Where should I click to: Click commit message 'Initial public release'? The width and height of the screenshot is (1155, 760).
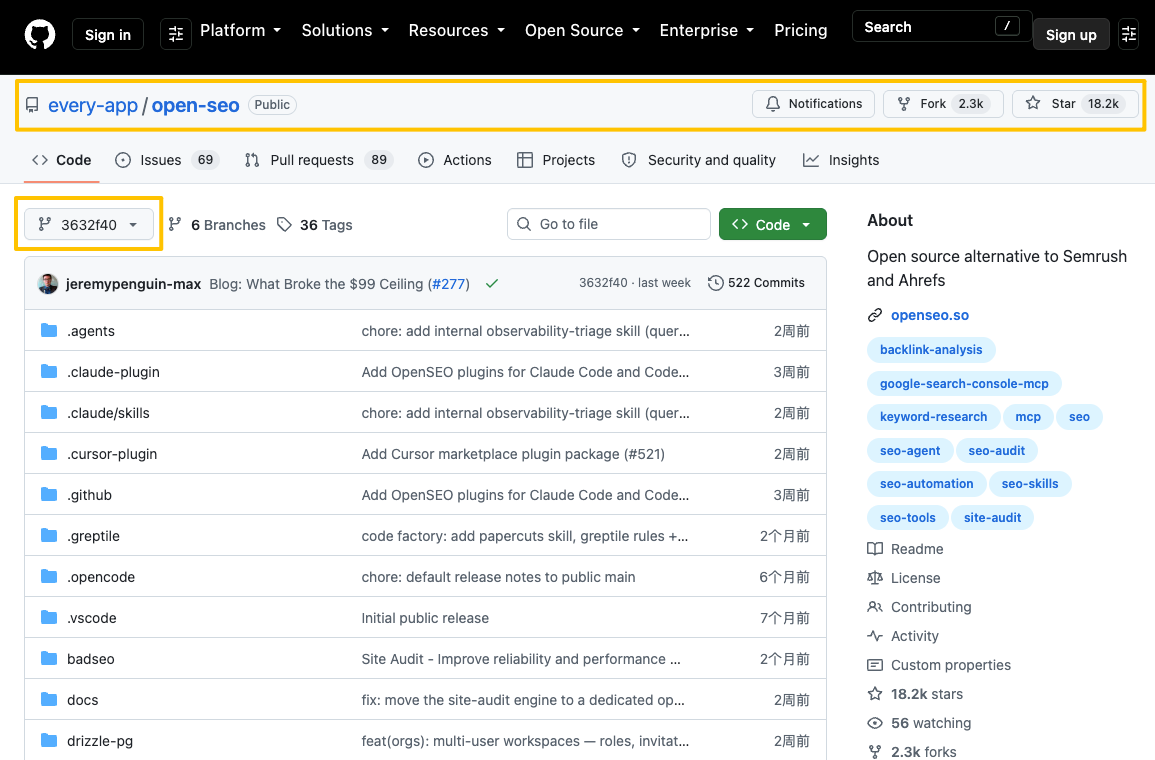click(x=425, y=618)
